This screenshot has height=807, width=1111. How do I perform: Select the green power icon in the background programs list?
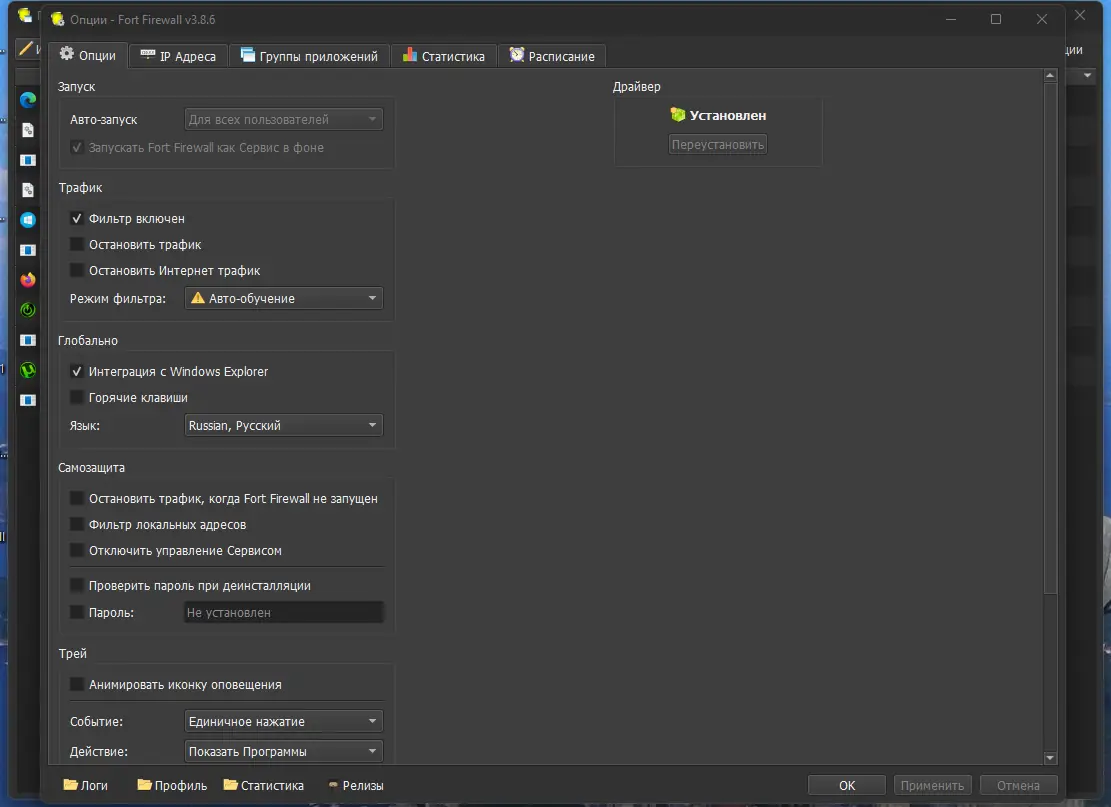(x=28, y=310)
